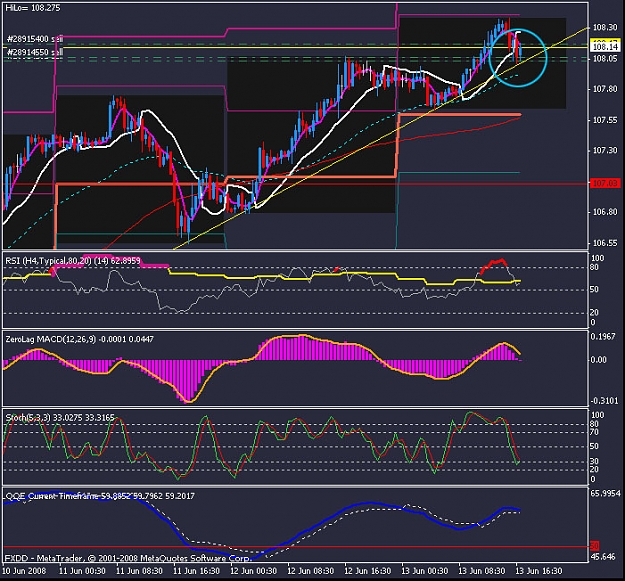
Task: Click the 12 Jun 00:30 time axis label
Action: pos(254,571)
